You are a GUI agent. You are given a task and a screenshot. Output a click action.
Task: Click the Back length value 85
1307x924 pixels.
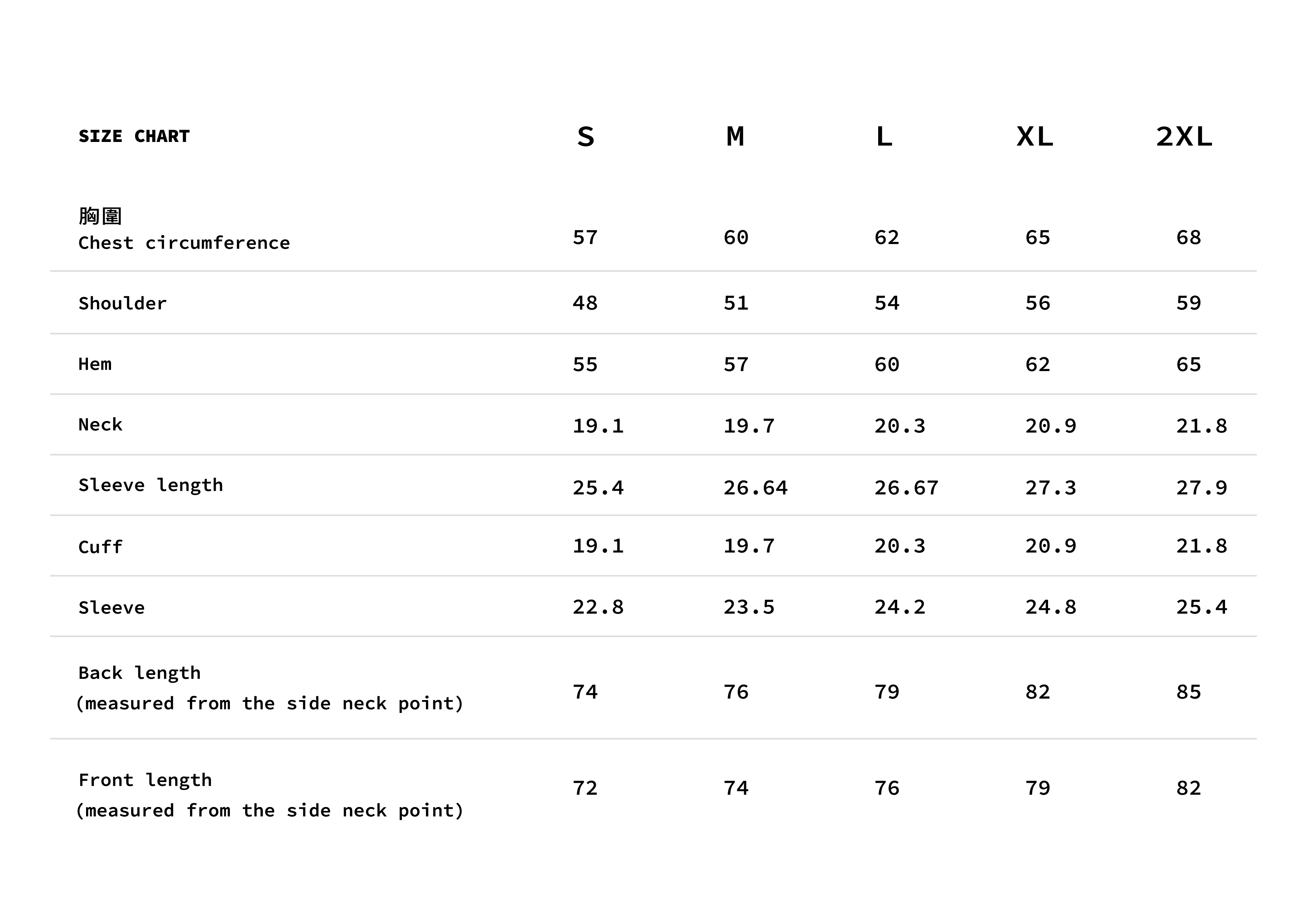tap(1189, 692)
